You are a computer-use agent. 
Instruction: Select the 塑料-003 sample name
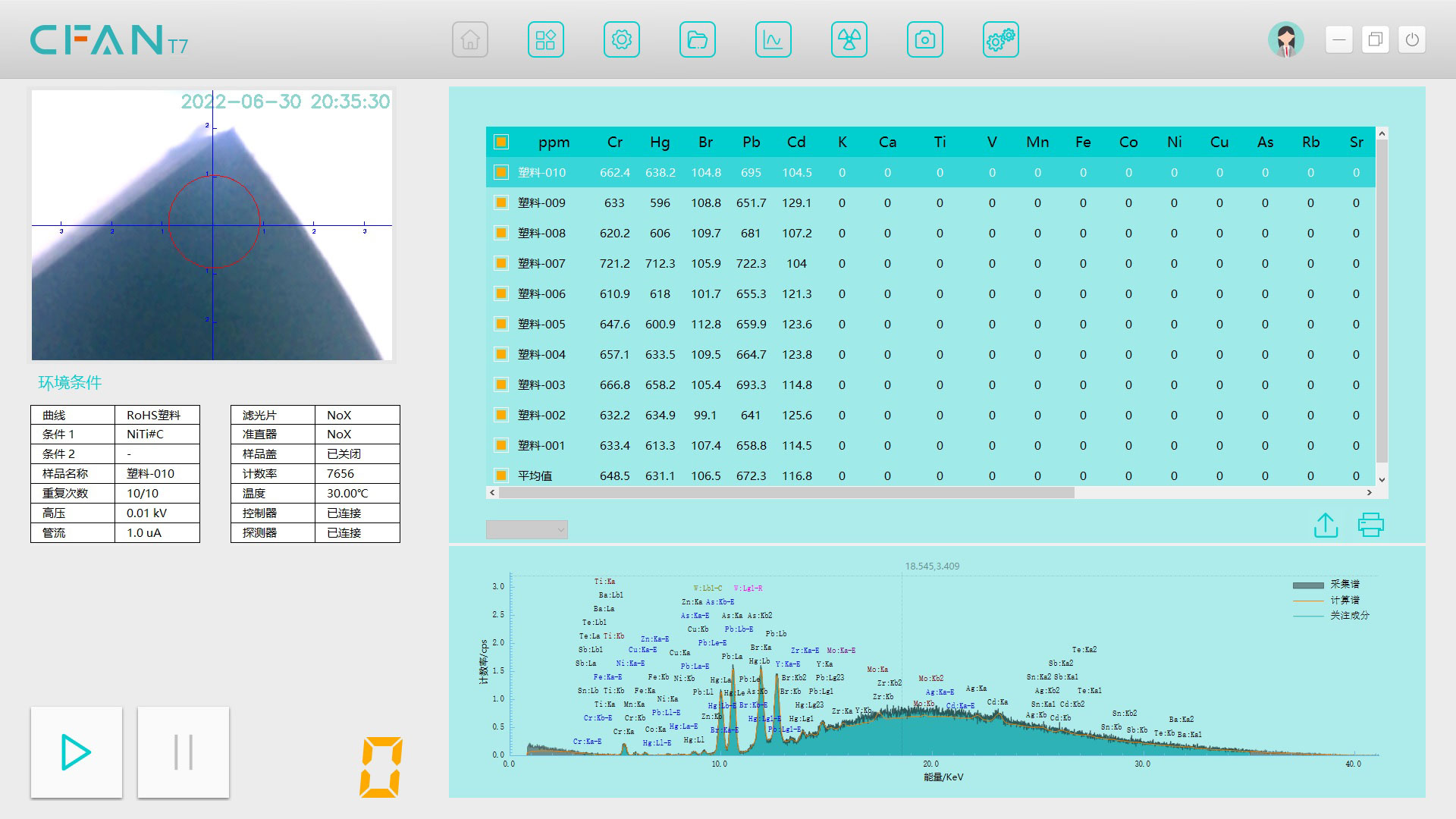click(541, 384)
